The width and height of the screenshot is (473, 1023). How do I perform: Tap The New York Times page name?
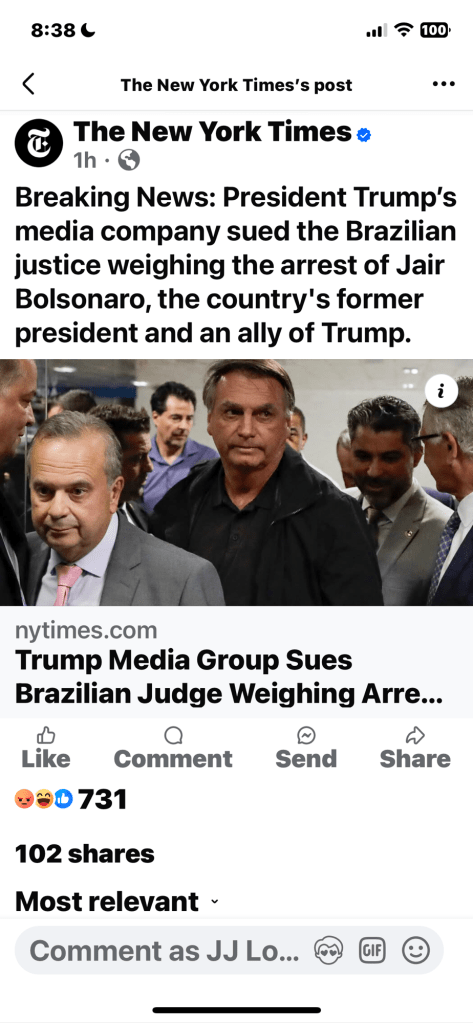pos(213,132)
